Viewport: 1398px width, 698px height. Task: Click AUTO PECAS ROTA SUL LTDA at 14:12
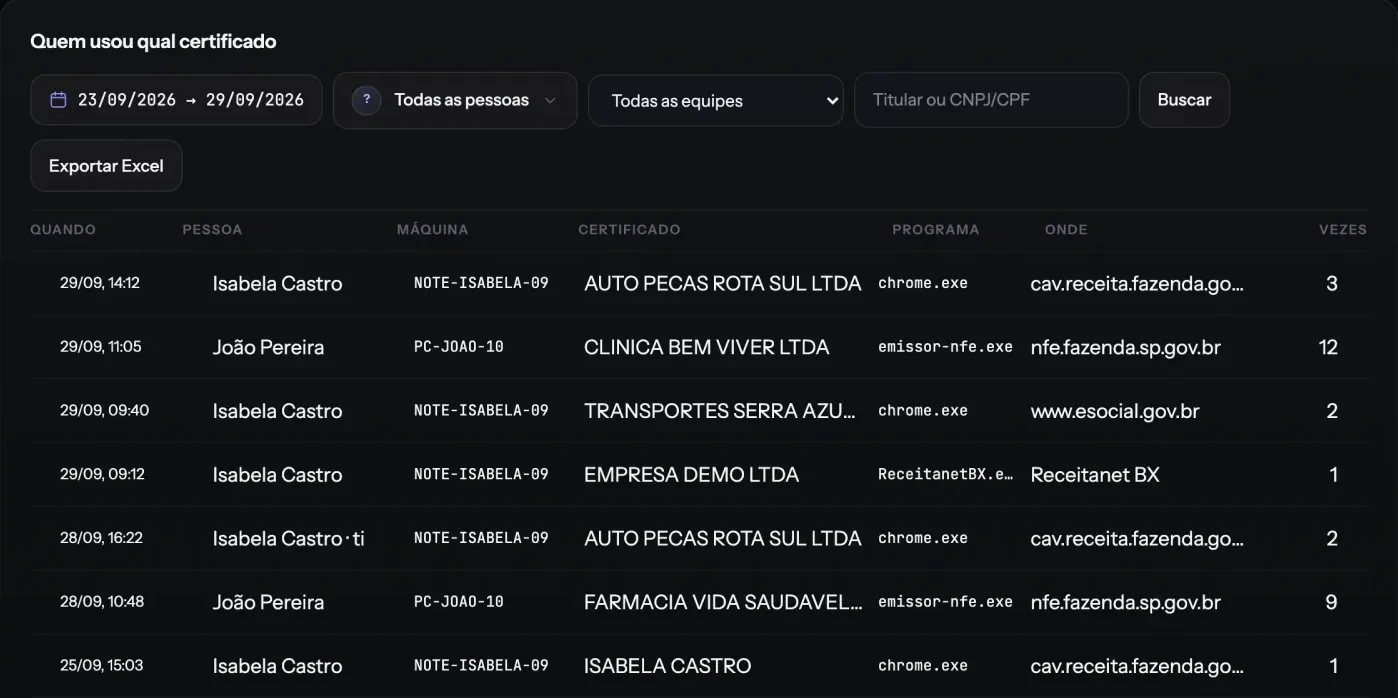pyautogui.click(x=722, y=284)
